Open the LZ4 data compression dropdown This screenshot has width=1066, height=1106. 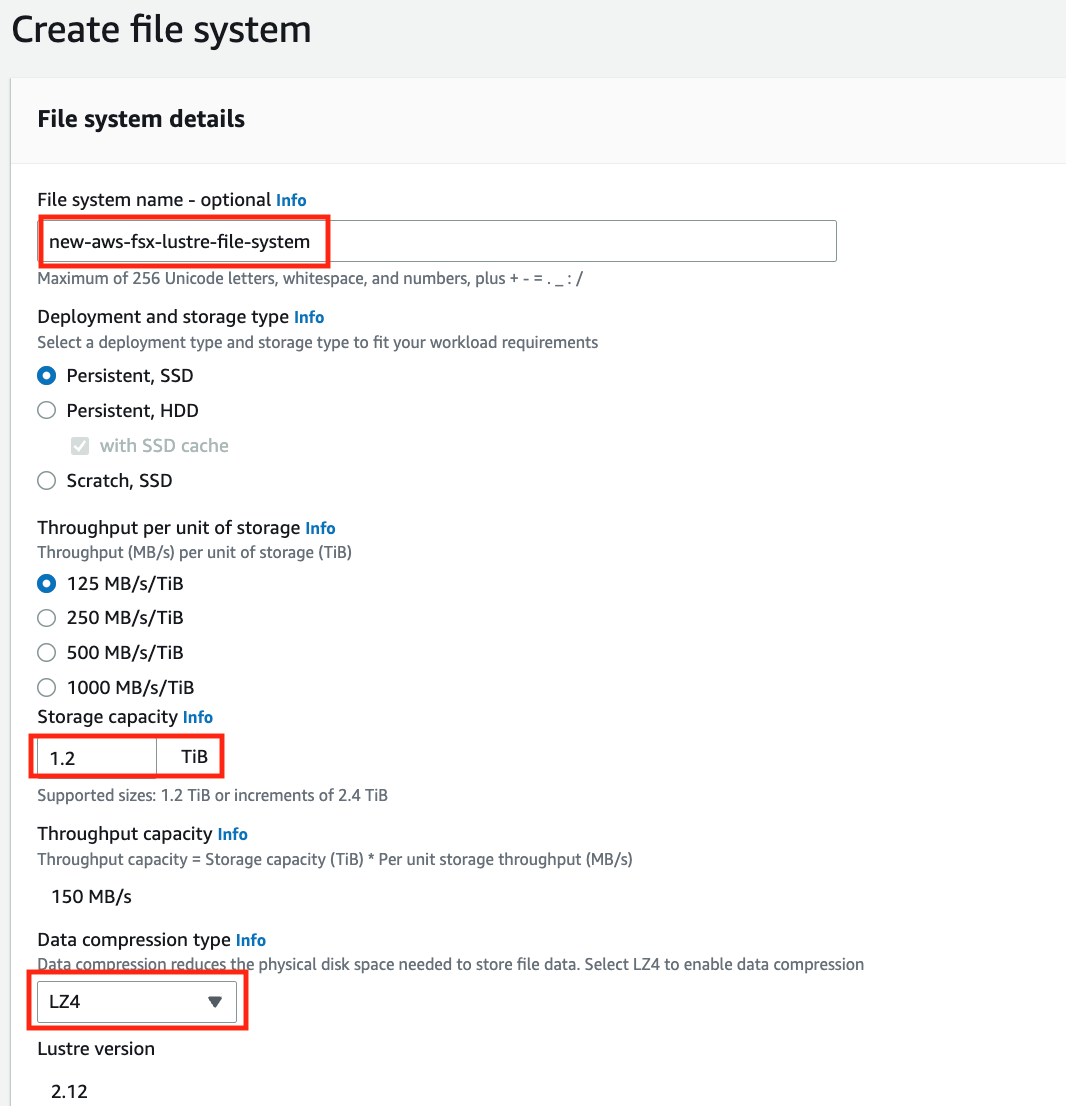[137, 1001]
